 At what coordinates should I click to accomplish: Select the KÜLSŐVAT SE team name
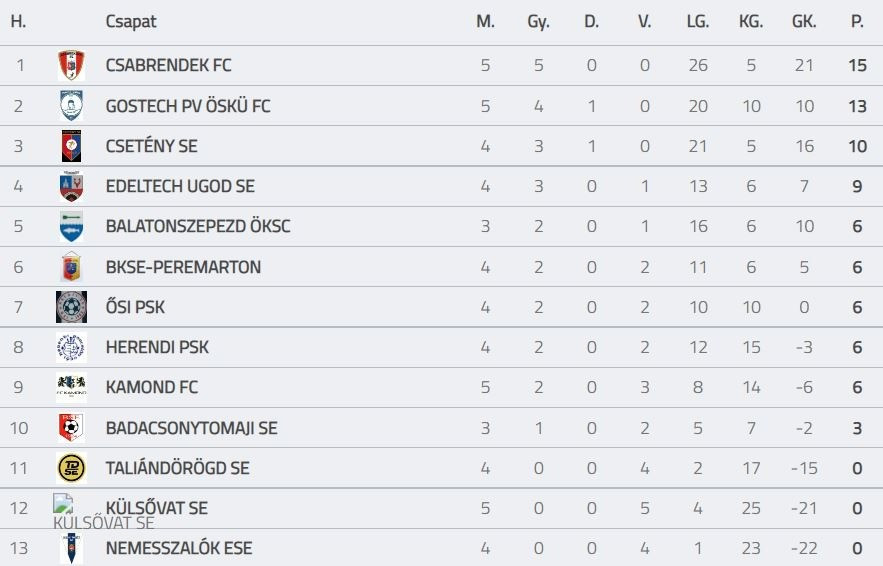click(x=157, y=508)
